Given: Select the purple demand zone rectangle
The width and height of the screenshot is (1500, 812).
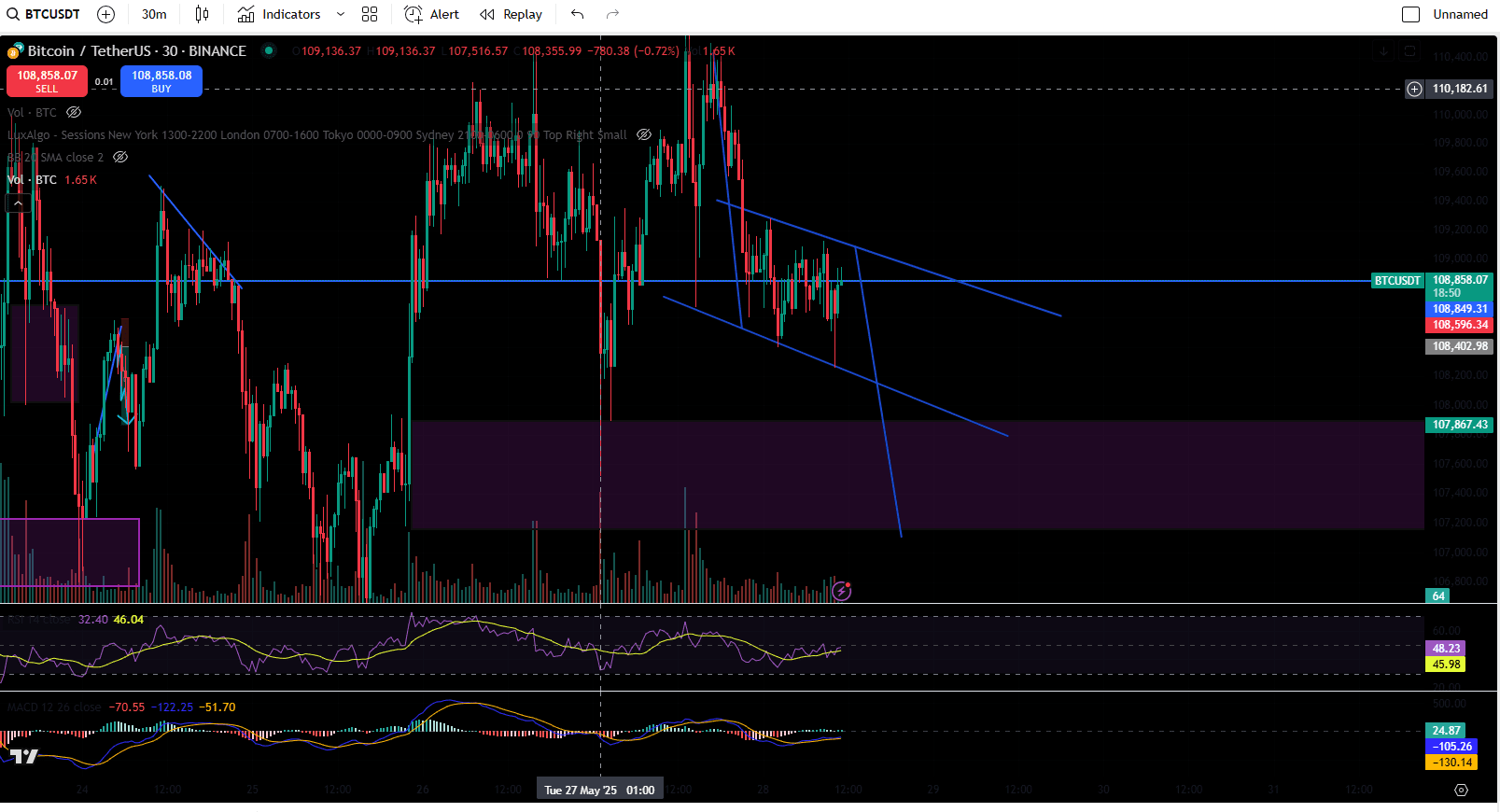Looking at the screenshot, I should coord(917,475).
